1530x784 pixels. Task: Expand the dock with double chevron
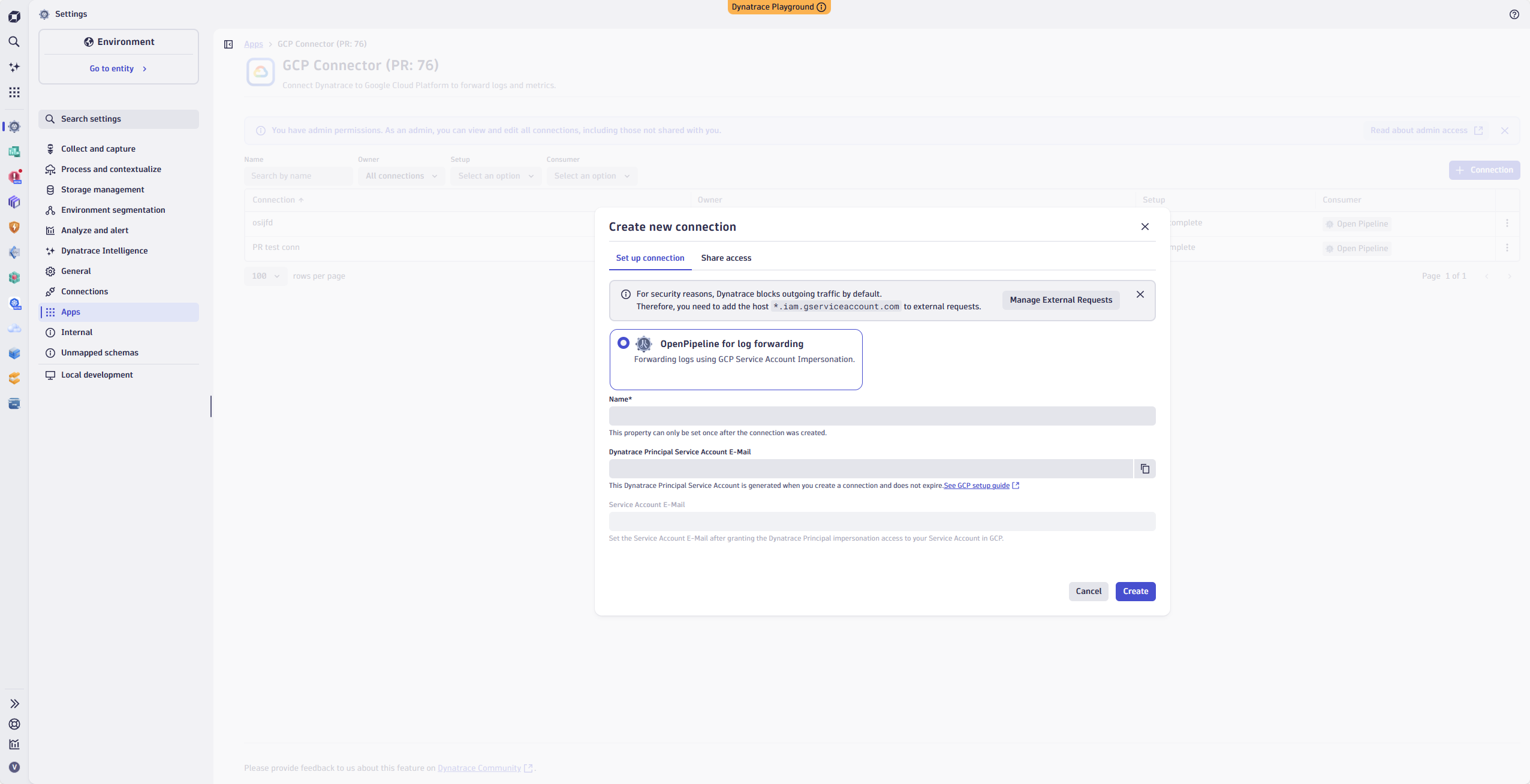click(14, 704)
